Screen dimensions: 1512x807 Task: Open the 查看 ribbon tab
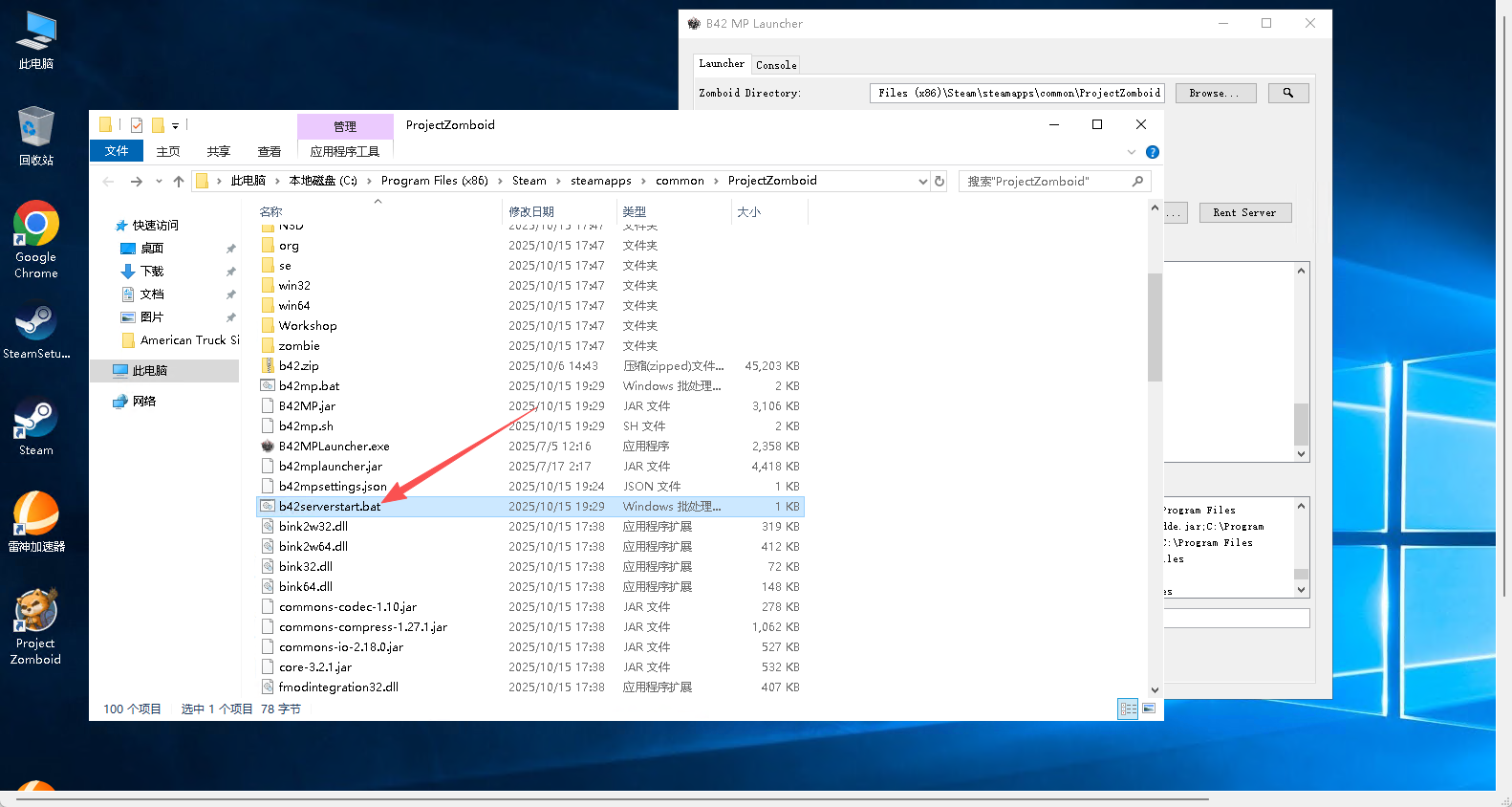270,151
